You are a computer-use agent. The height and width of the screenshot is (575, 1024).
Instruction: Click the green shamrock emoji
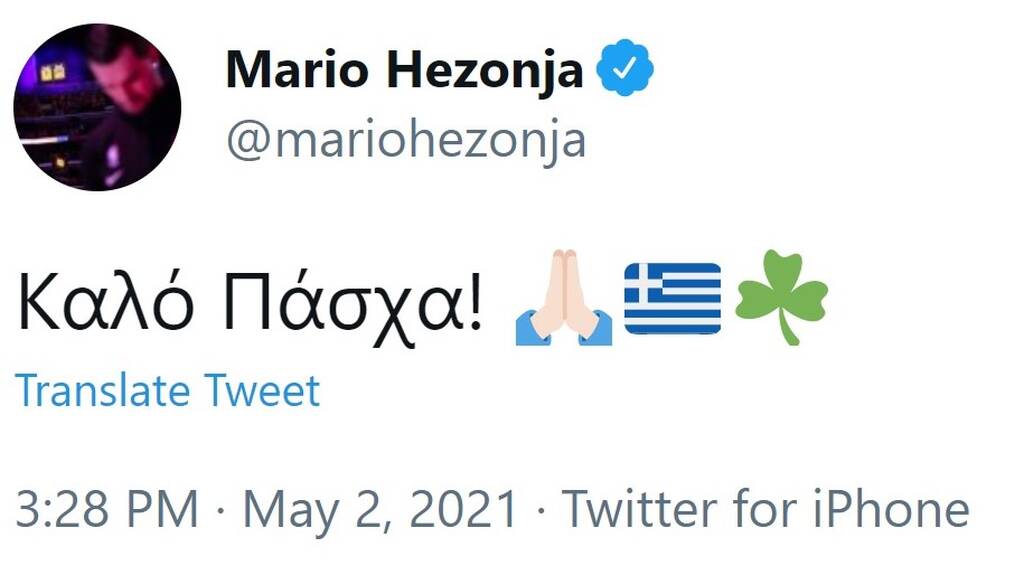coord(781,298)
